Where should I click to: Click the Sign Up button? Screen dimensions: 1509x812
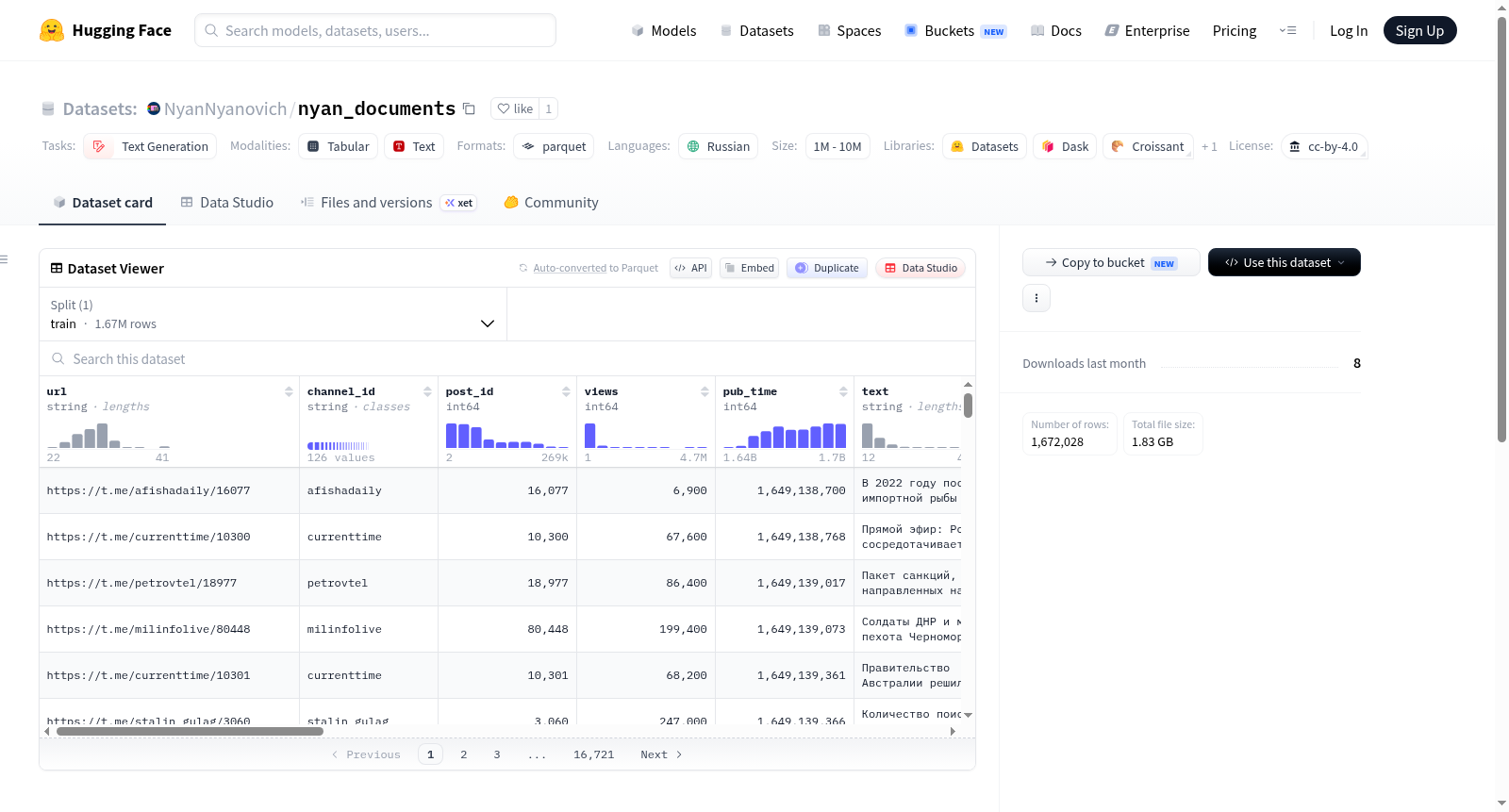(x=1419, y=30)
